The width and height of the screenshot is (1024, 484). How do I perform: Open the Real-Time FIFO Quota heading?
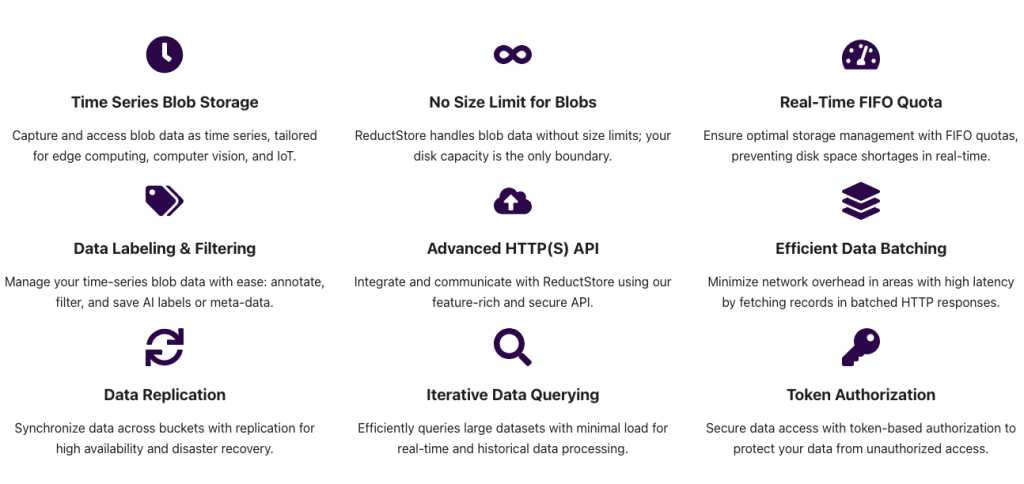pos(860,102)
